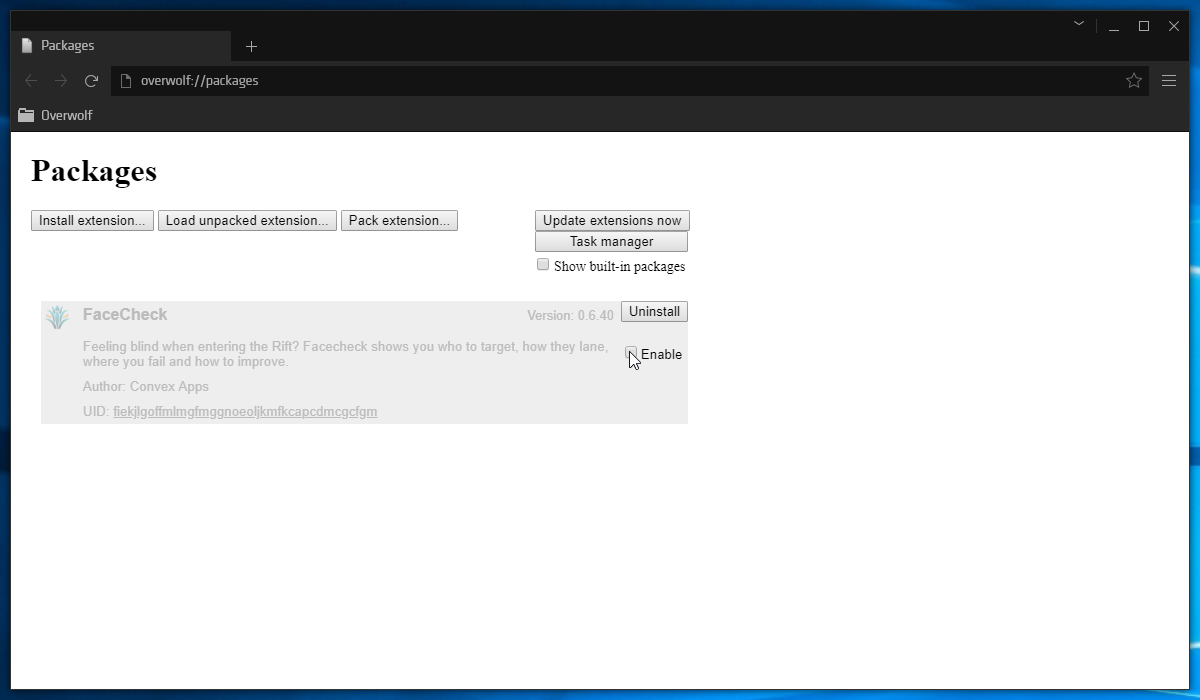The image size is (1200, 700).
Task: Bookmark this page with the star icon
Action: coord(1133,81)
